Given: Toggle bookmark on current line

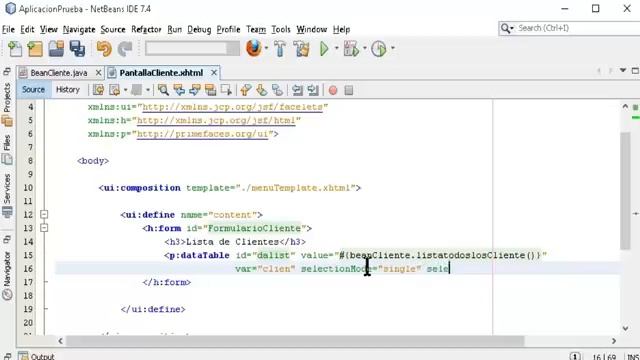Looking at the screenshot, I should pos(278,90).
